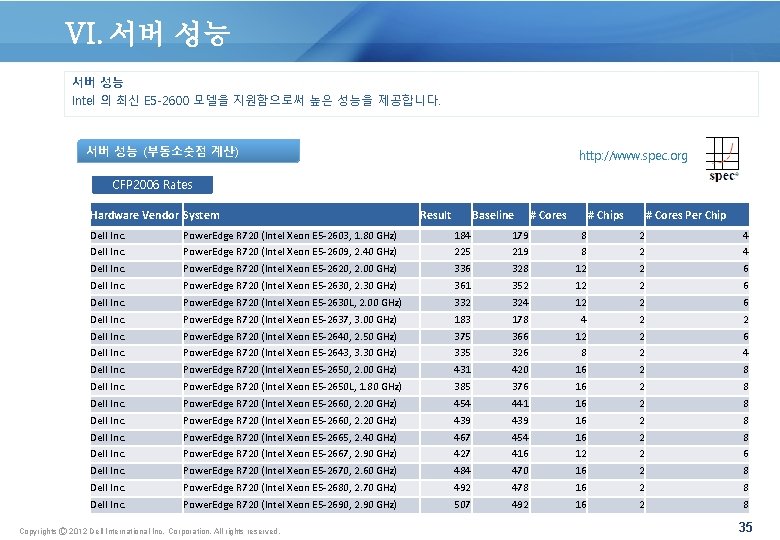
Task: Select the # Chips column header
Action: point(615,215)
